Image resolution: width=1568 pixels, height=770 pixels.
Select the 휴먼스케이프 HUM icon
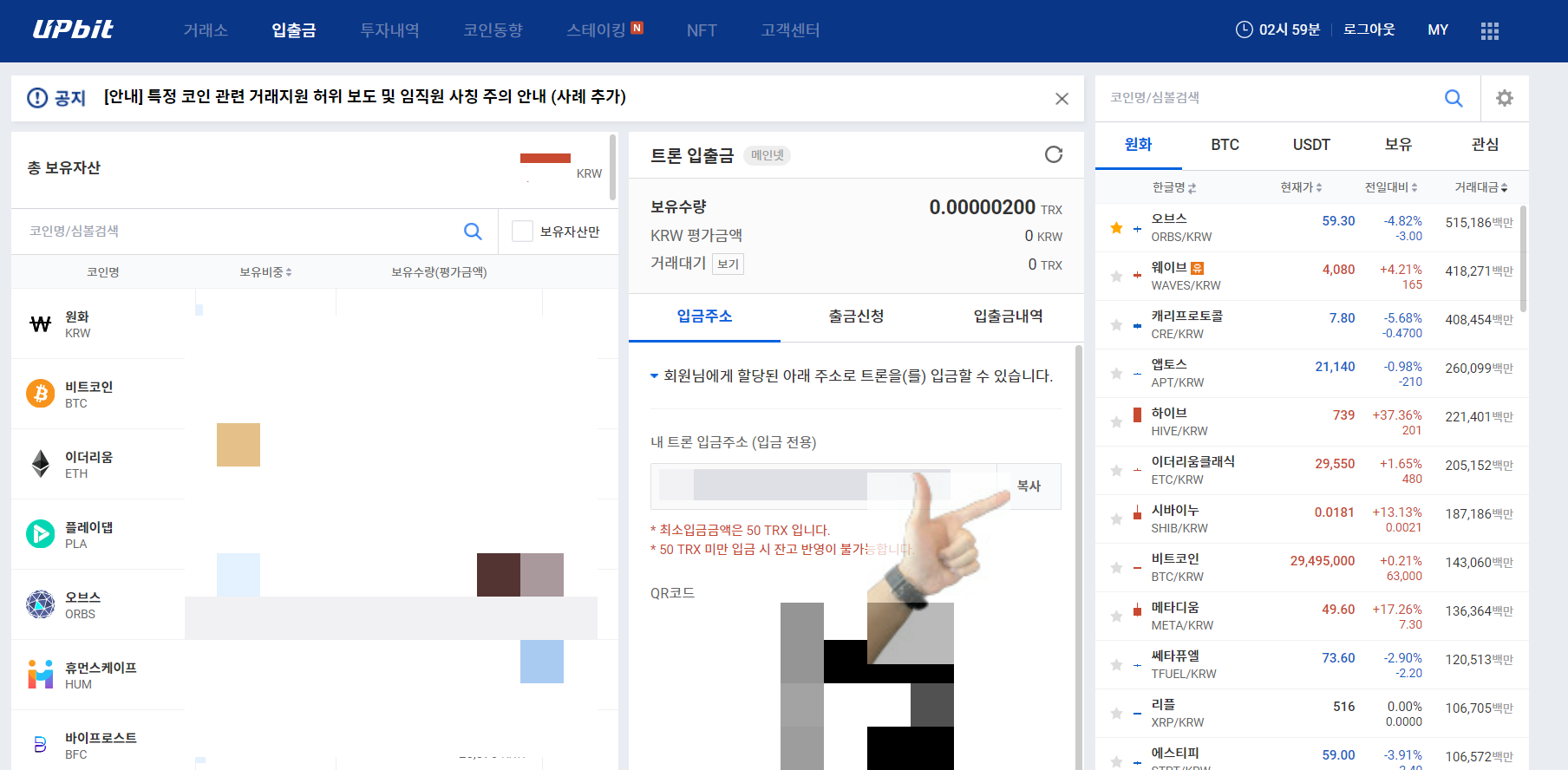click(40, 675)
